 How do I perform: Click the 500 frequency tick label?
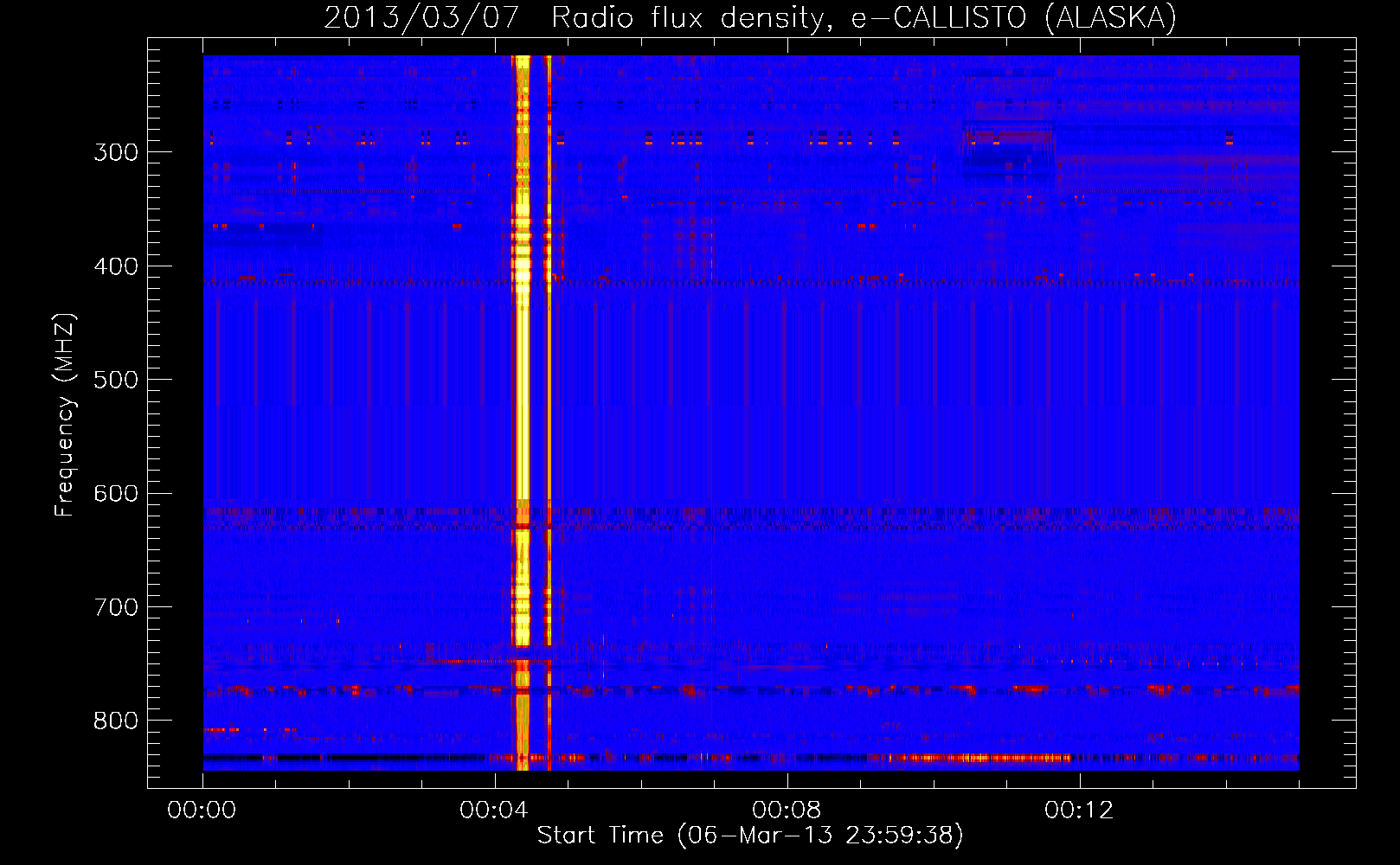[x=116, y=380]
